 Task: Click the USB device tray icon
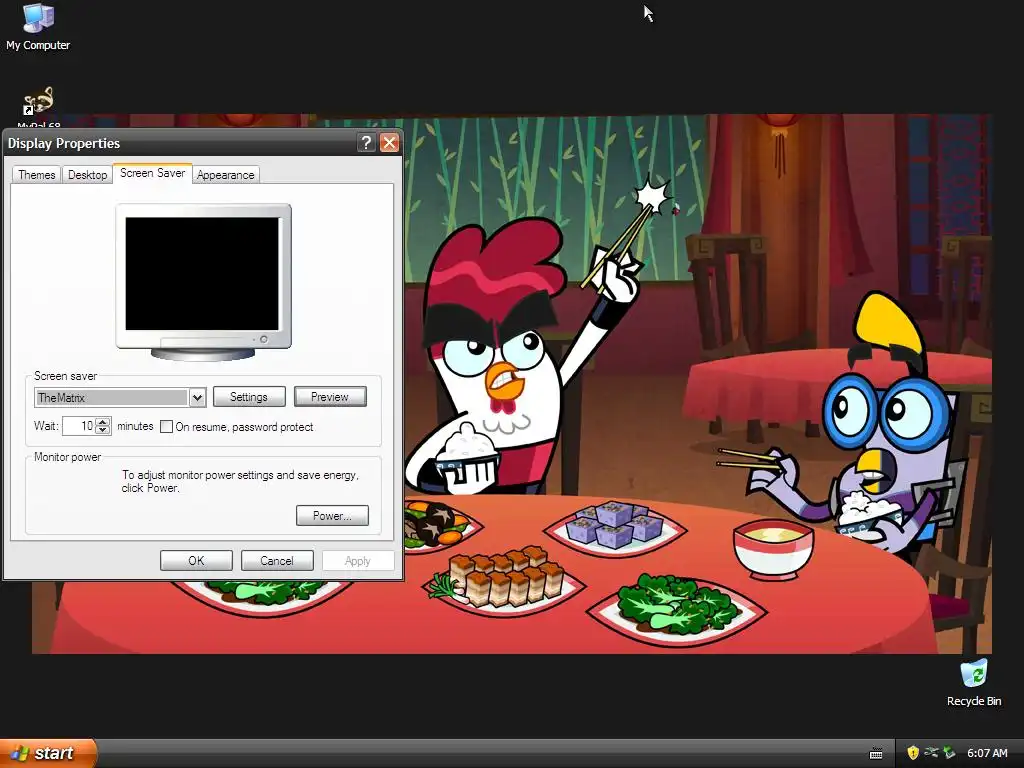pyautogui.click(x=931, y=753)
